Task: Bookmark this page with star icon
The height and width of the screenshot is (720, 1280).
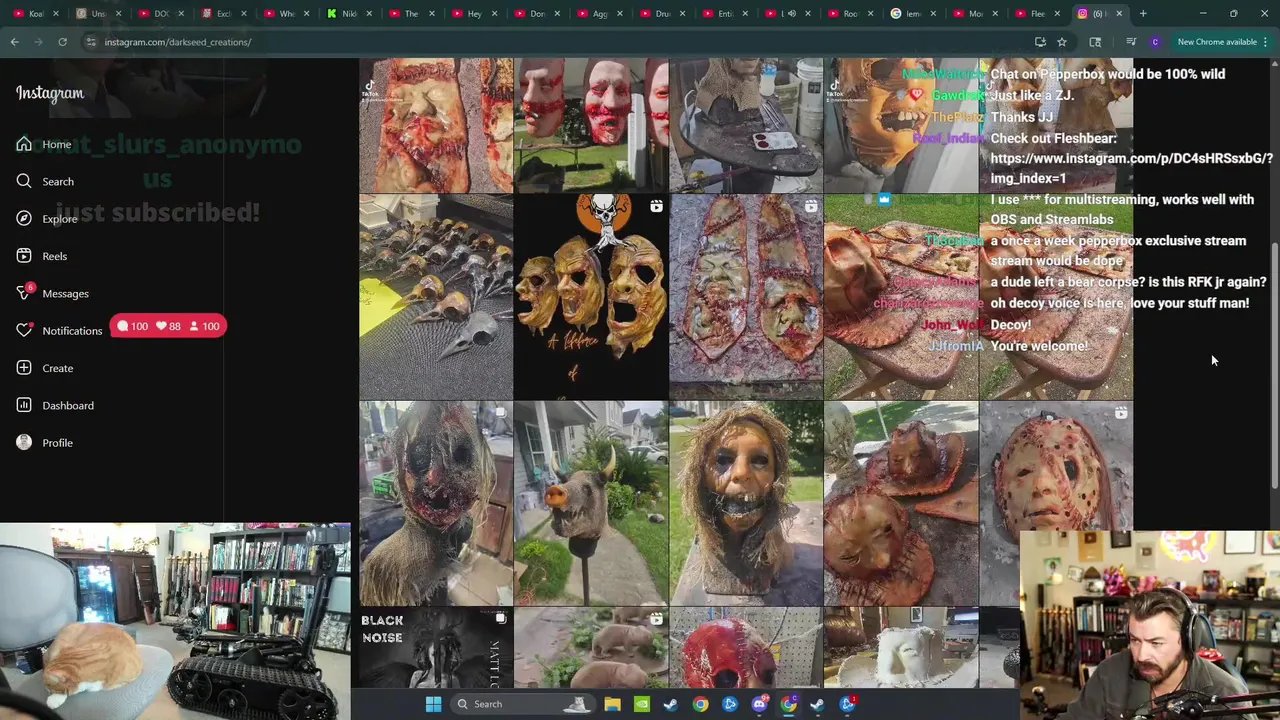Action: click(x=1062, y=42)
